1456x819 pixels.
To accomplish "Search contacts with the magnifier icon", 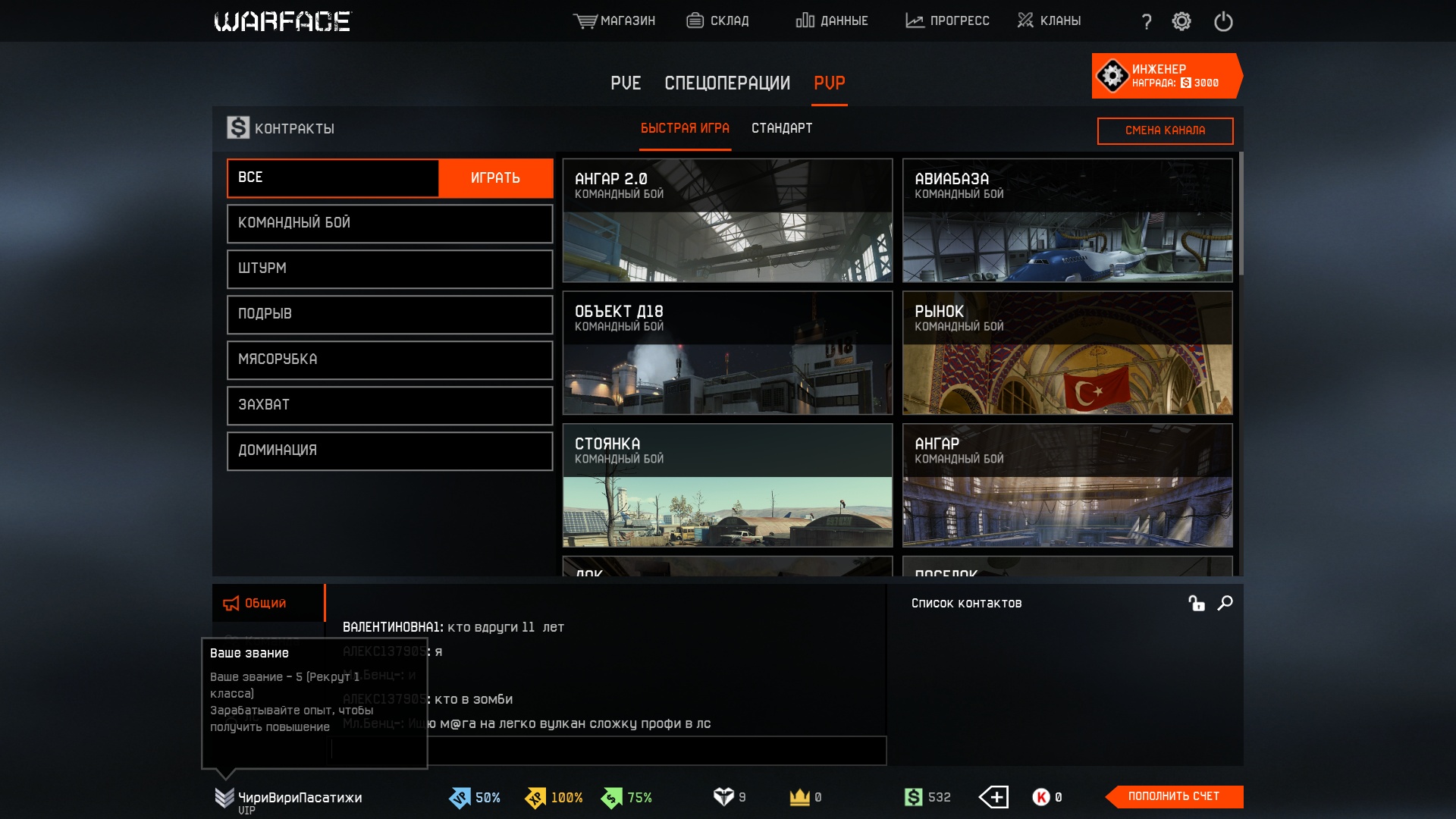I will (1225, 604).
